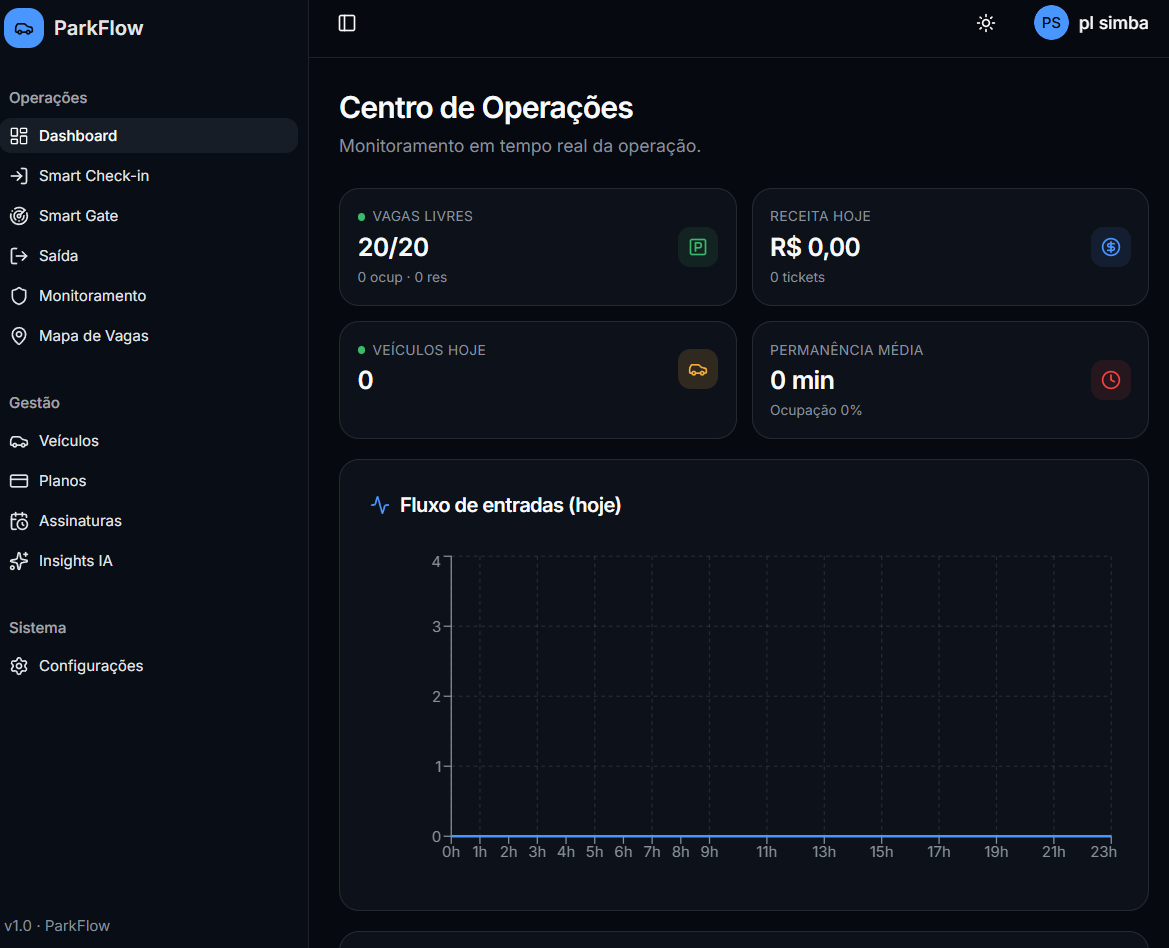This screenshot has height=948, width=1169.
Task: Click the 0 min value
Action: 802,381
